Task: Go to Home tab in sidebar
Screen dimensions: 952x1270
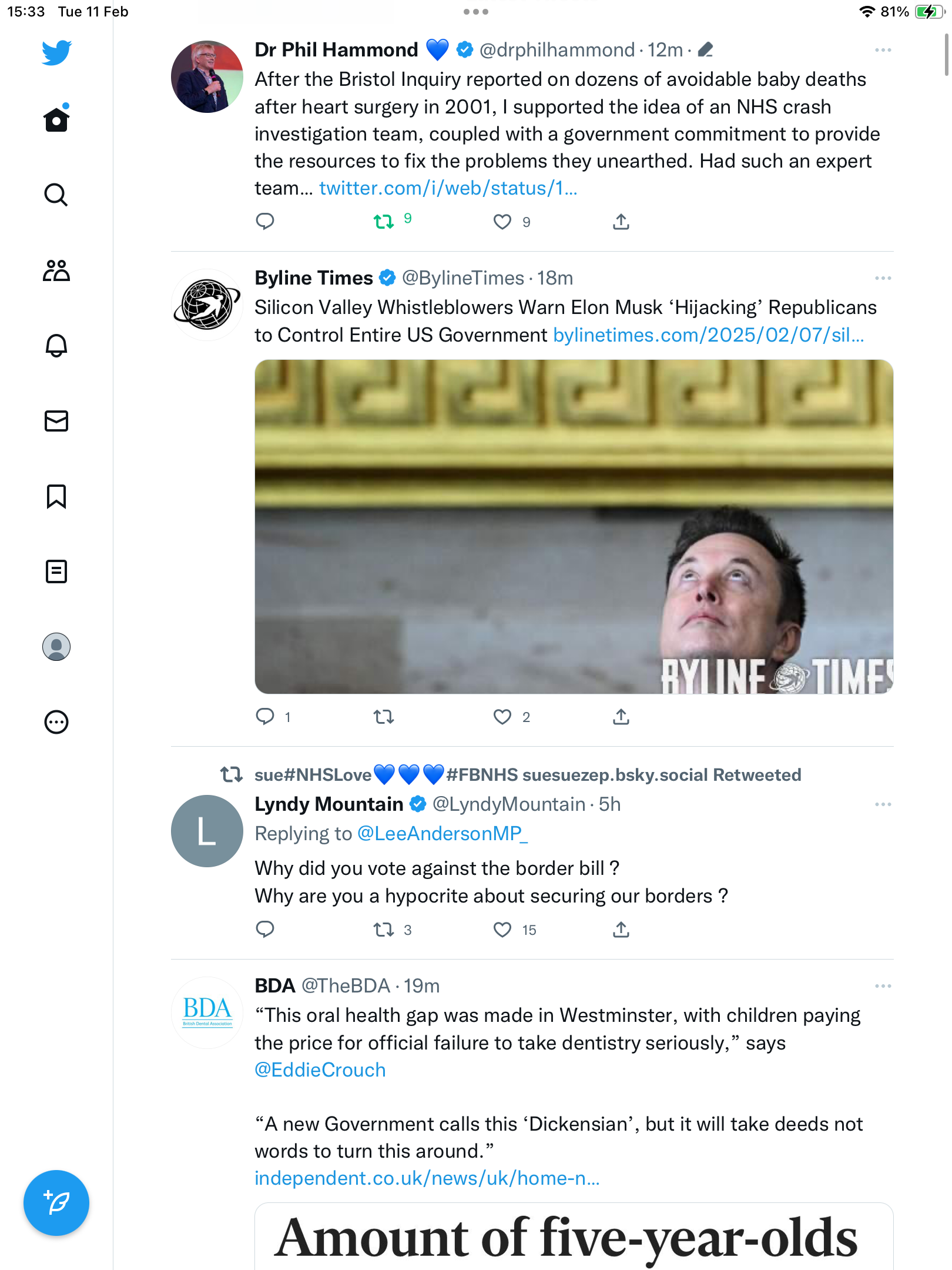Action: point(56,119)
